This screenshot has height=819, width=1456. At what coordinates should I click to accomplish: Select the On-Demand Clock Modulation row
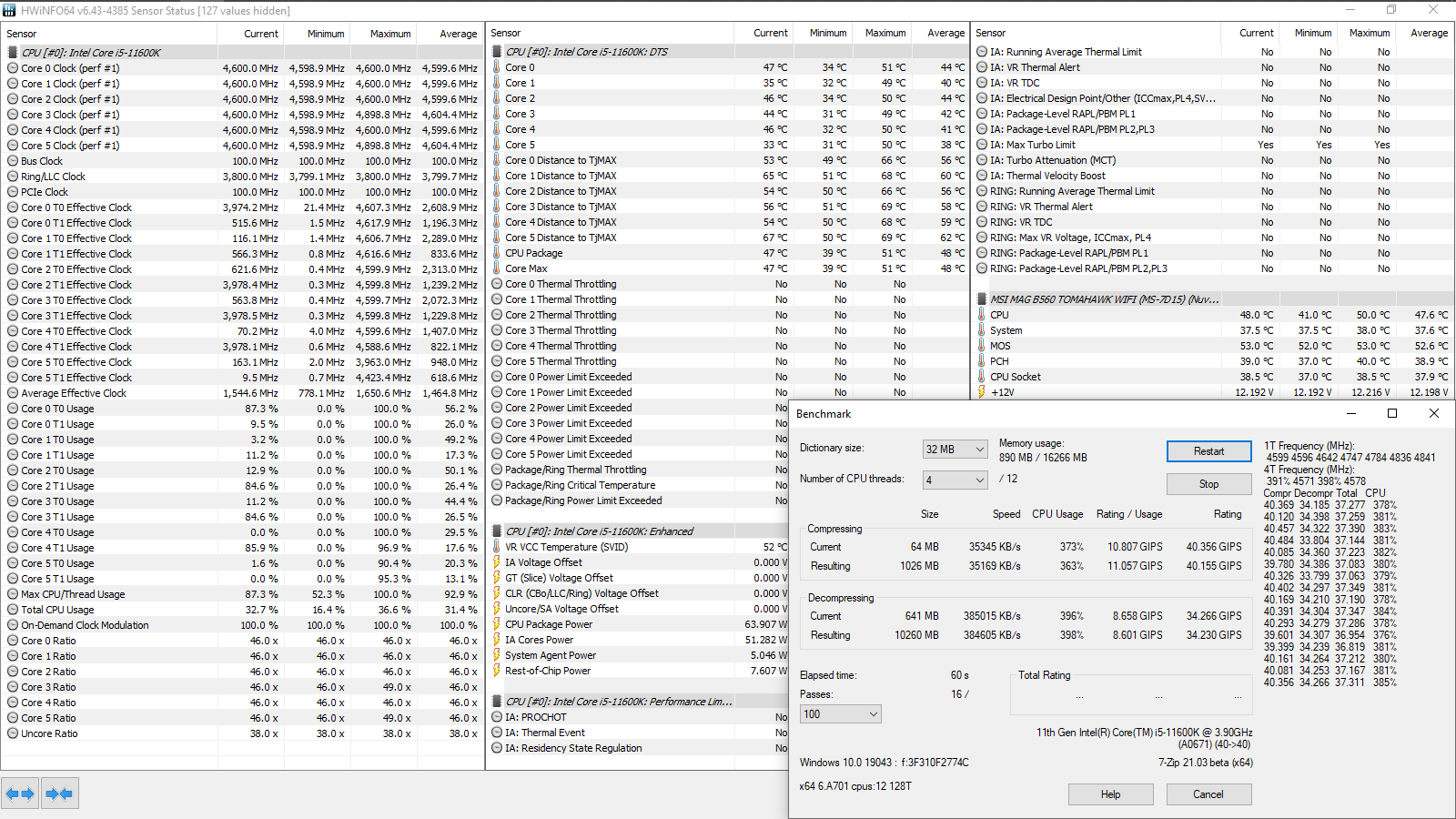[x=242, y=625]
